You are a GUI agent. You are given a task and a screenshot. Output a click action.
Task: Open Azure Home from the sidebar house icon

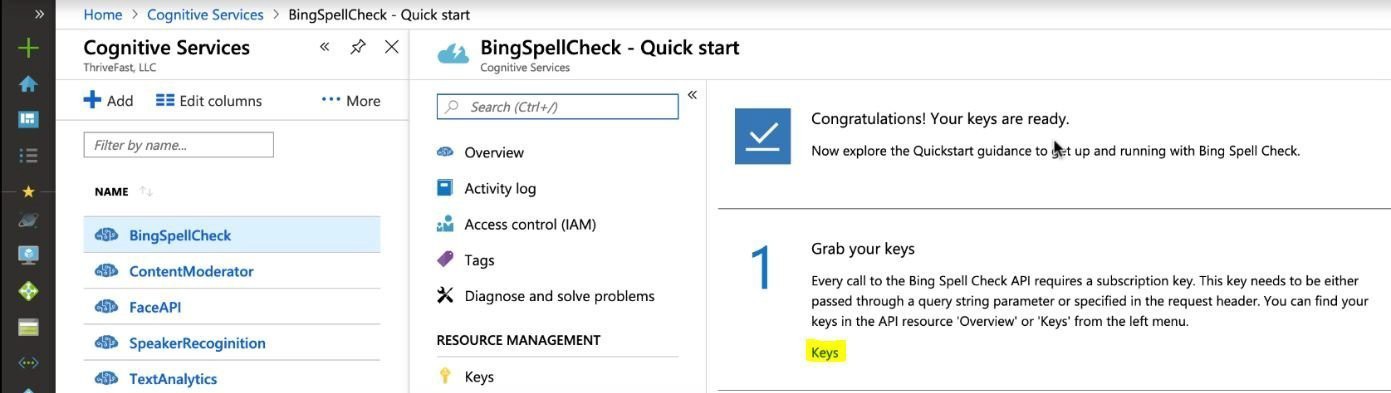[28, 84]
